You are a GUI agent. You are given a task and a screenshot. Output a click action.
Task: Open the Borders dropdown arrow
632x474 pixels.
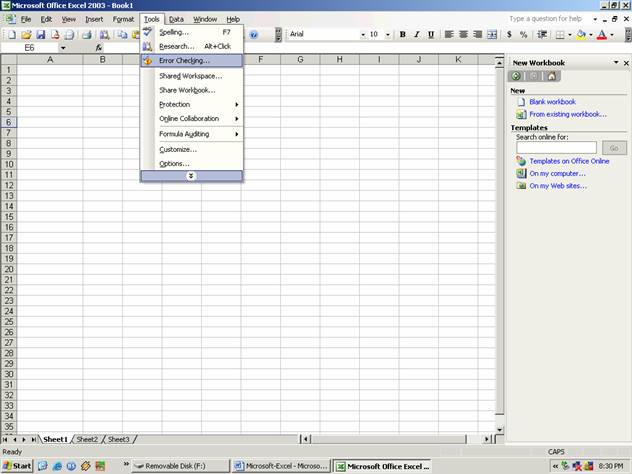[570, 35]
